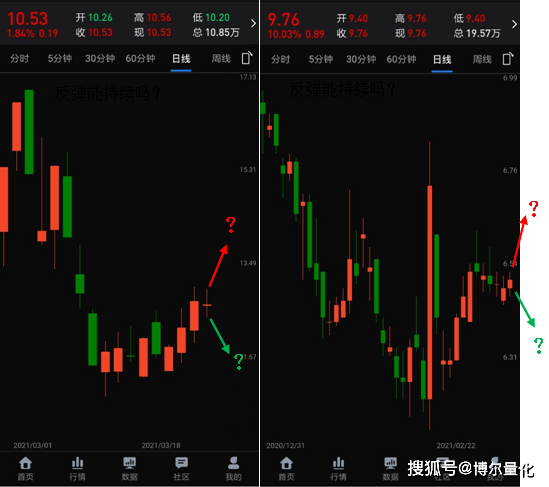Tap 首页 home icon in right panel
The image size is (549, 487).
(286, 469)
